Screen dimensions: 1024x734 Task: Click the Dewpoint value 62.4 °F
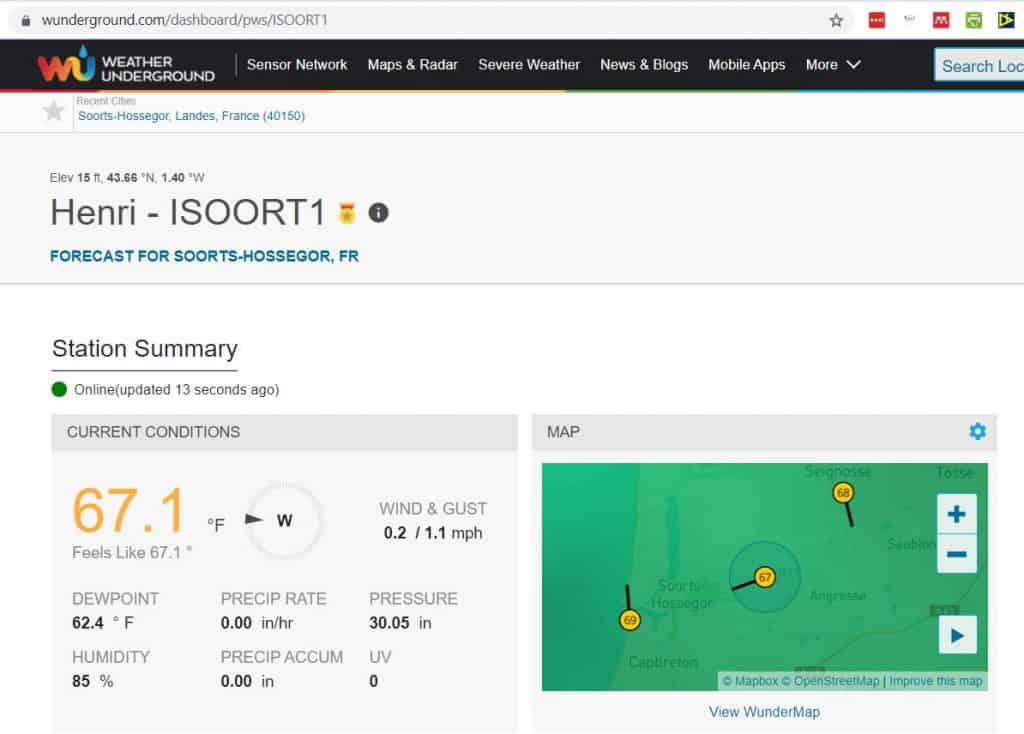103,623
